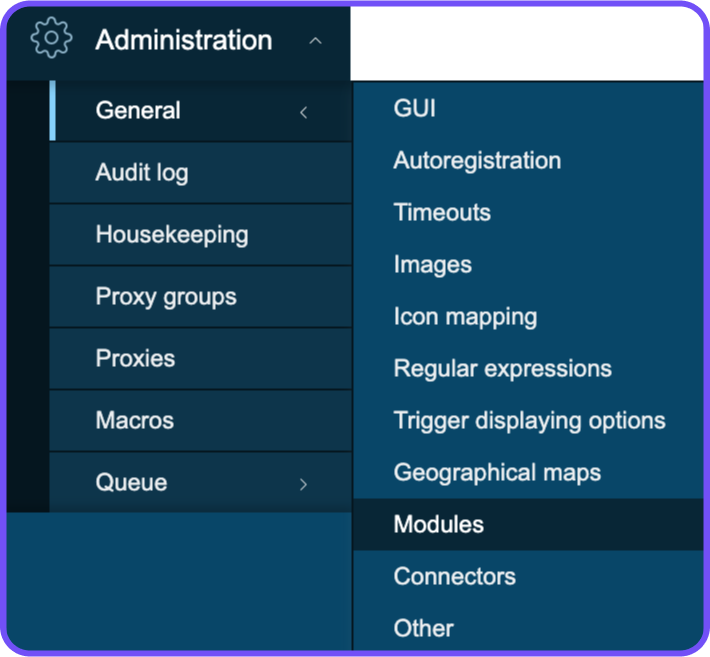Collapse the General submenu with its left arrow
710x657 pixels.
pos(303,112)
